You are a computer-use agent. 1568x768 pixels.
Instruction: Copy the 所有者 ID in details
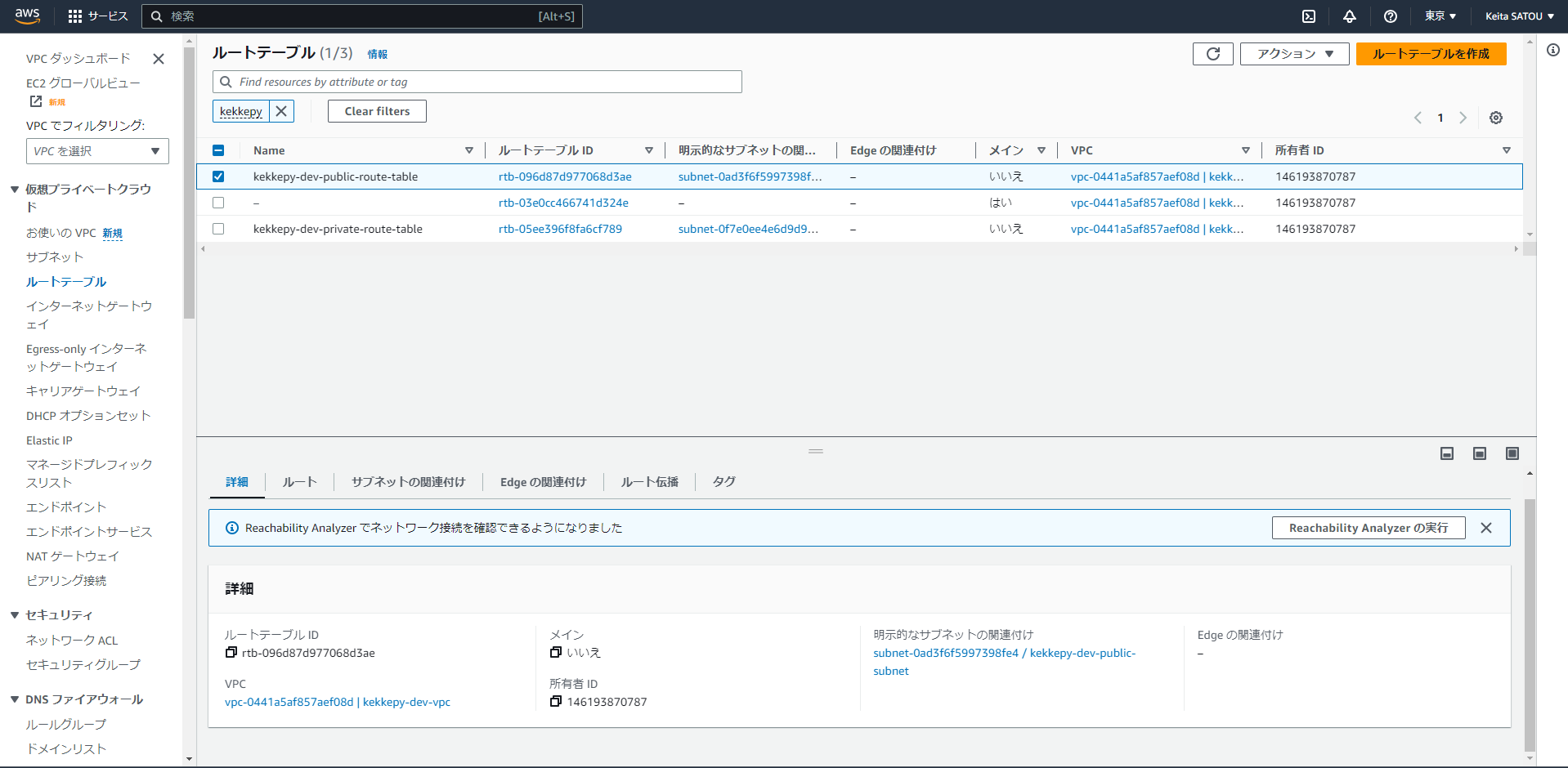tap(556, 702)
